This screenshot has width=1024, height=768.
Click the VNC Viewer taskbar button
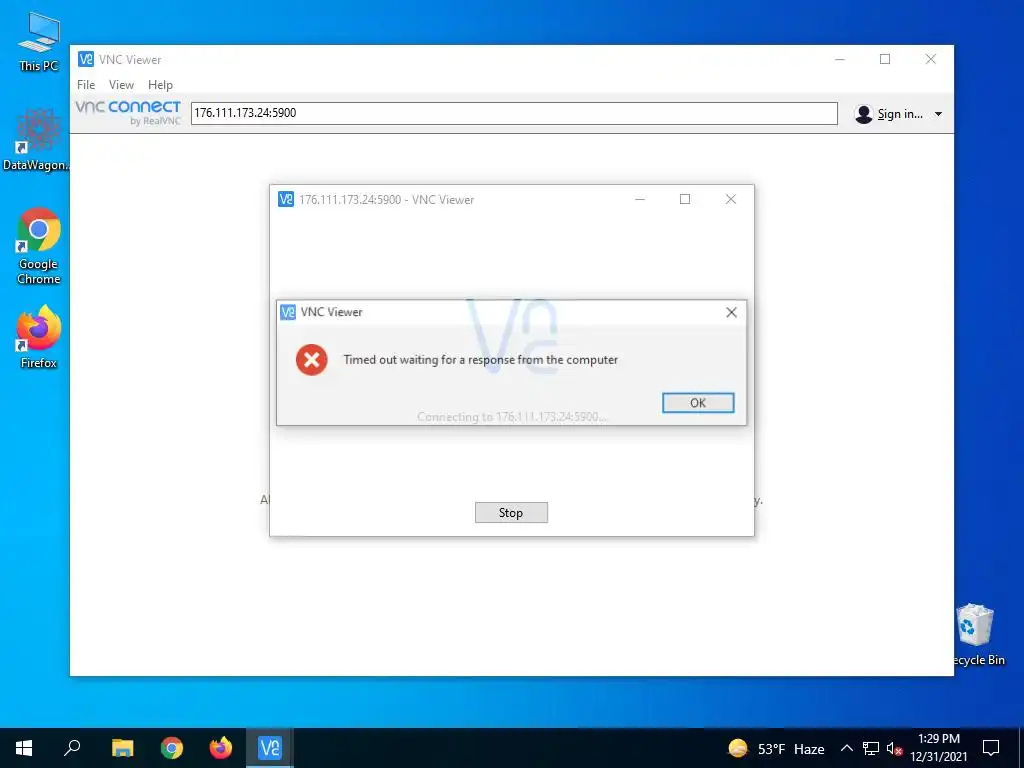(270, 748)
